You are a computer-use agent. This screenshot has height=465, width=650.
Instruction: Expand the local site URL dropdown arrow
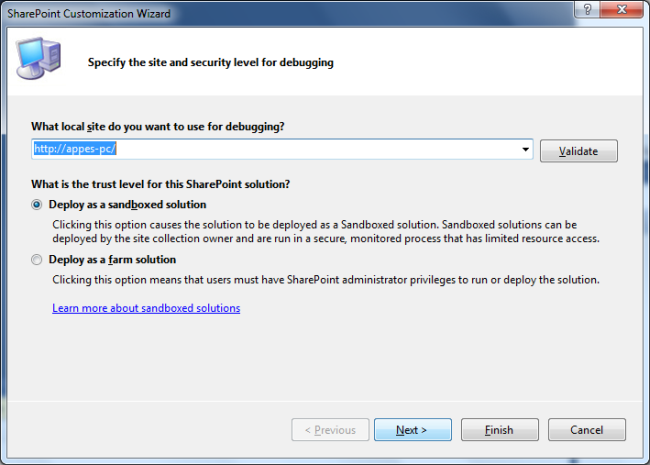click(525, 150)
